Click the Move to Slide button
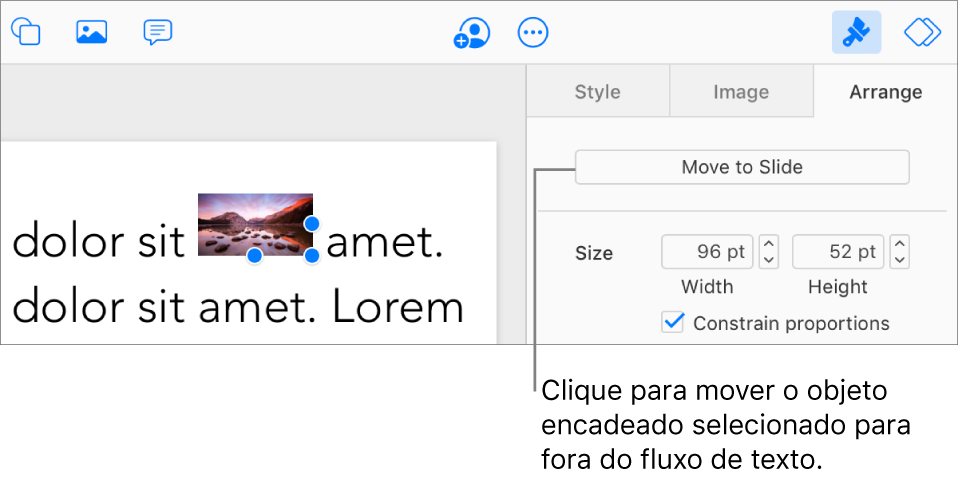The width and height of the screenshot is (966, 481). click(742, 167)
